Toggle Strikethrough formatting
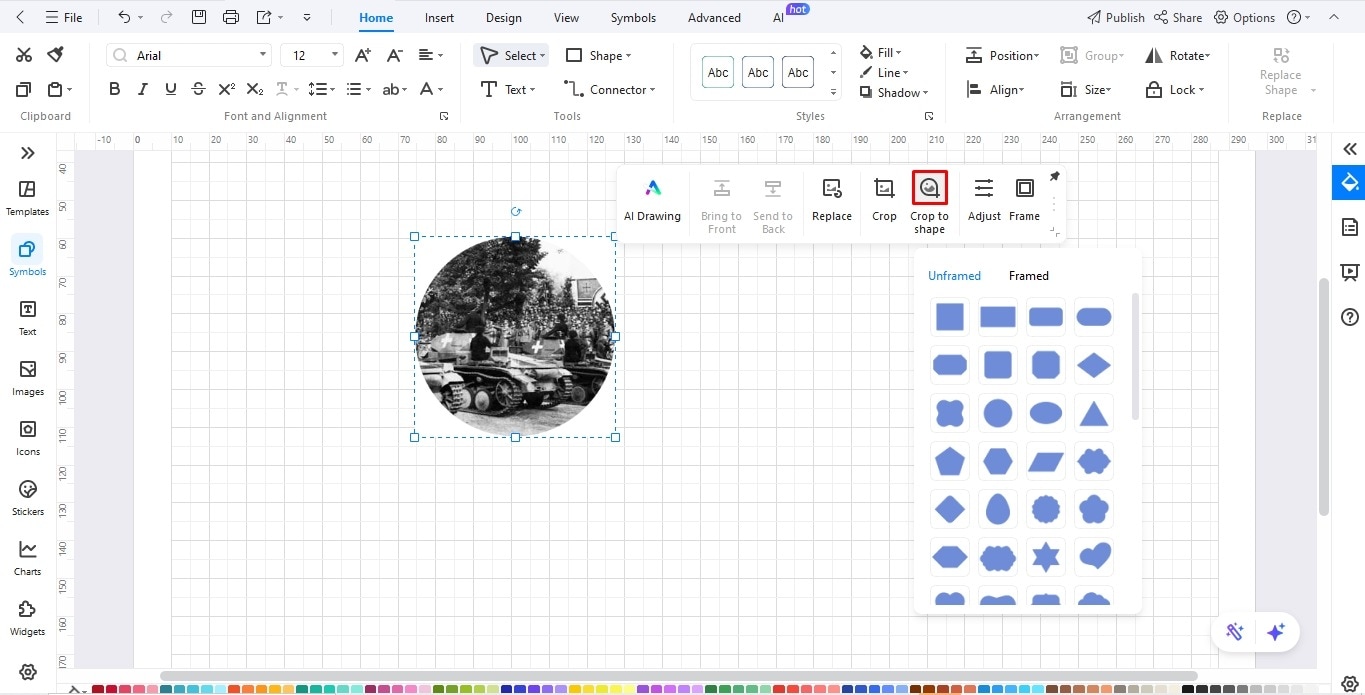Image resolution: width=1365 pixels, height=695 pixels. [x=199, y=89]
